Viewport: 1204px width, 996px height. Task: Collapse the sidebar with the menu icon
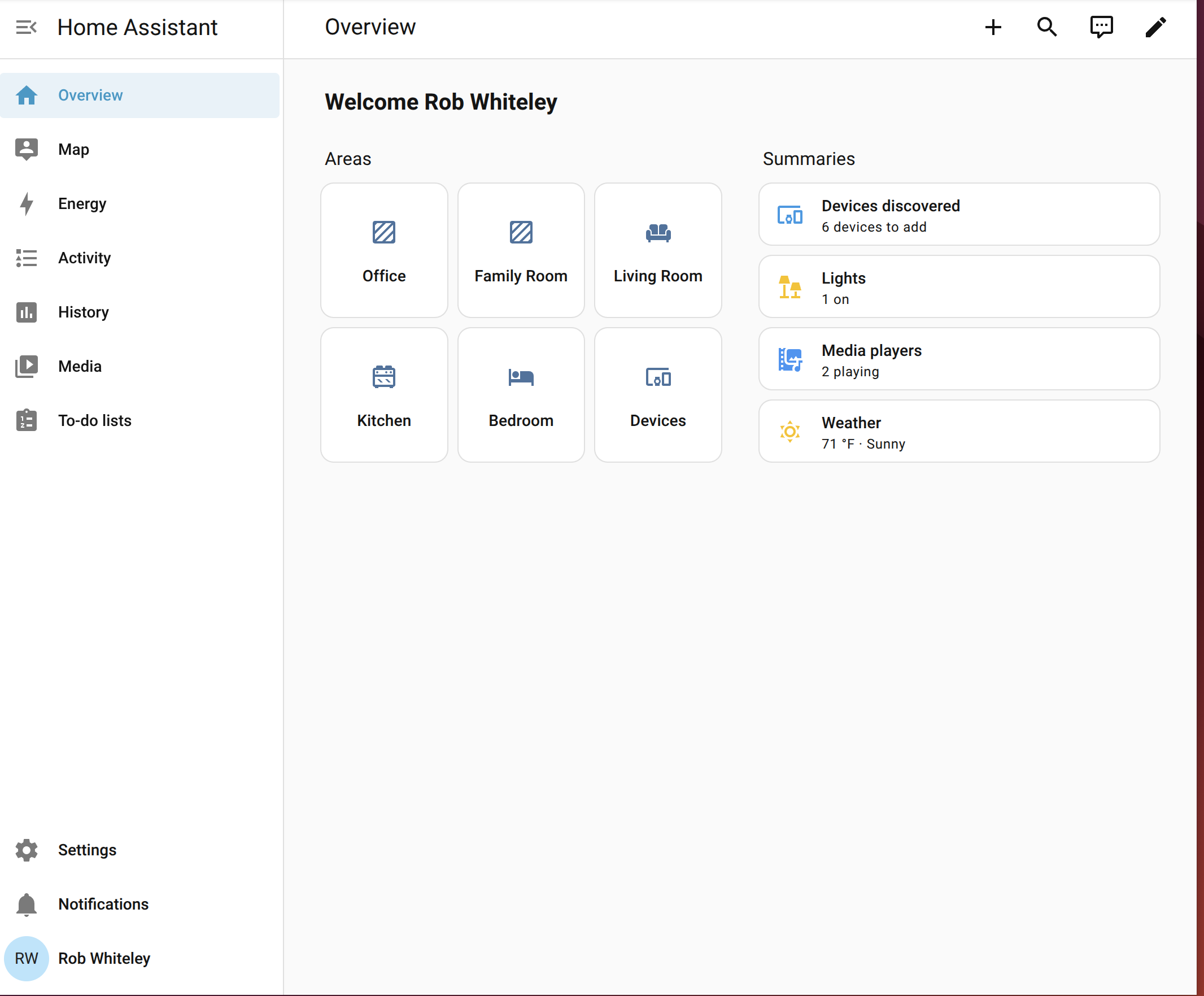26,27
